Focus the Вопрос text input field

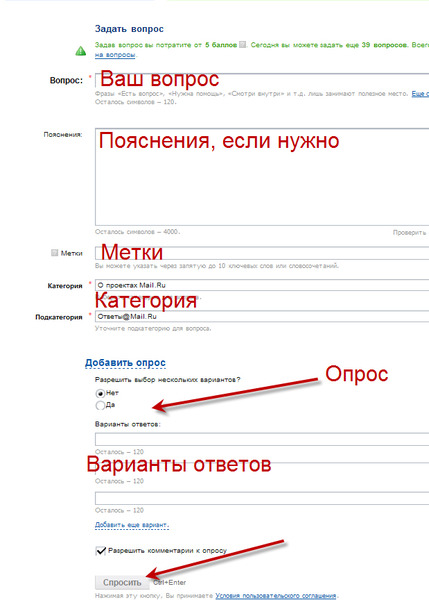(262, 80)
